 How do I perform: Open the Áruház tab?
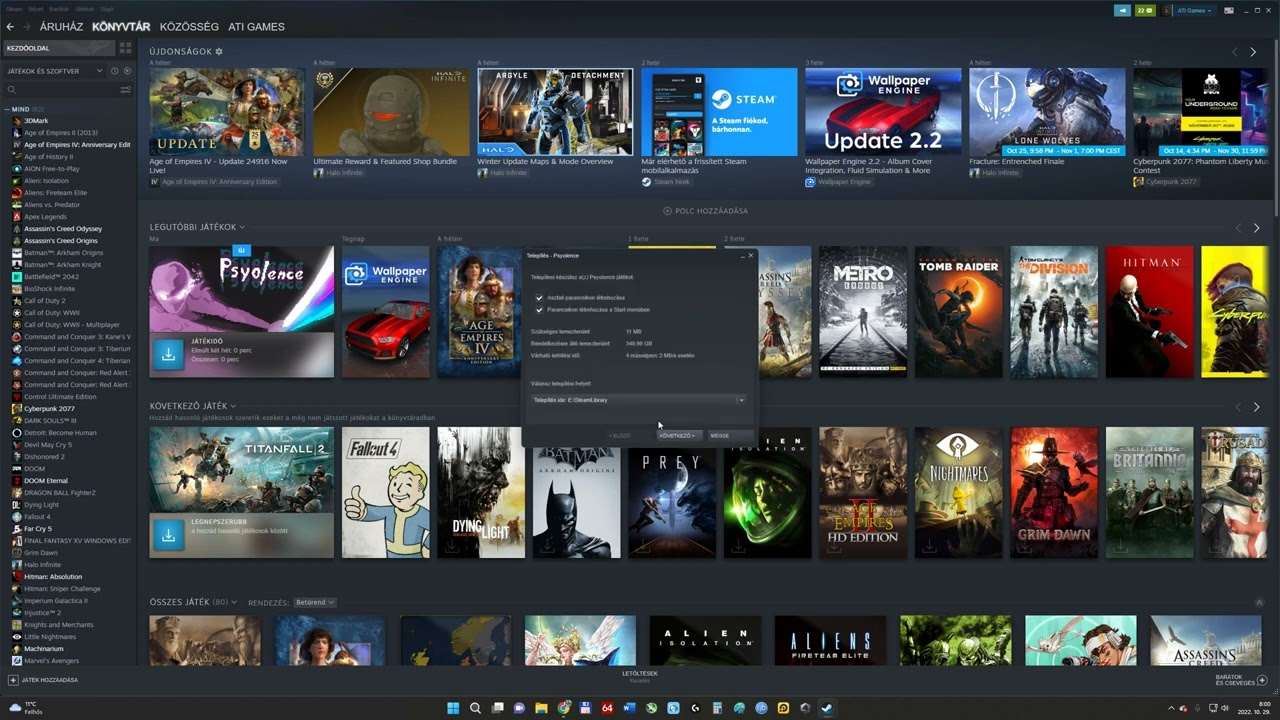[62, 27]
